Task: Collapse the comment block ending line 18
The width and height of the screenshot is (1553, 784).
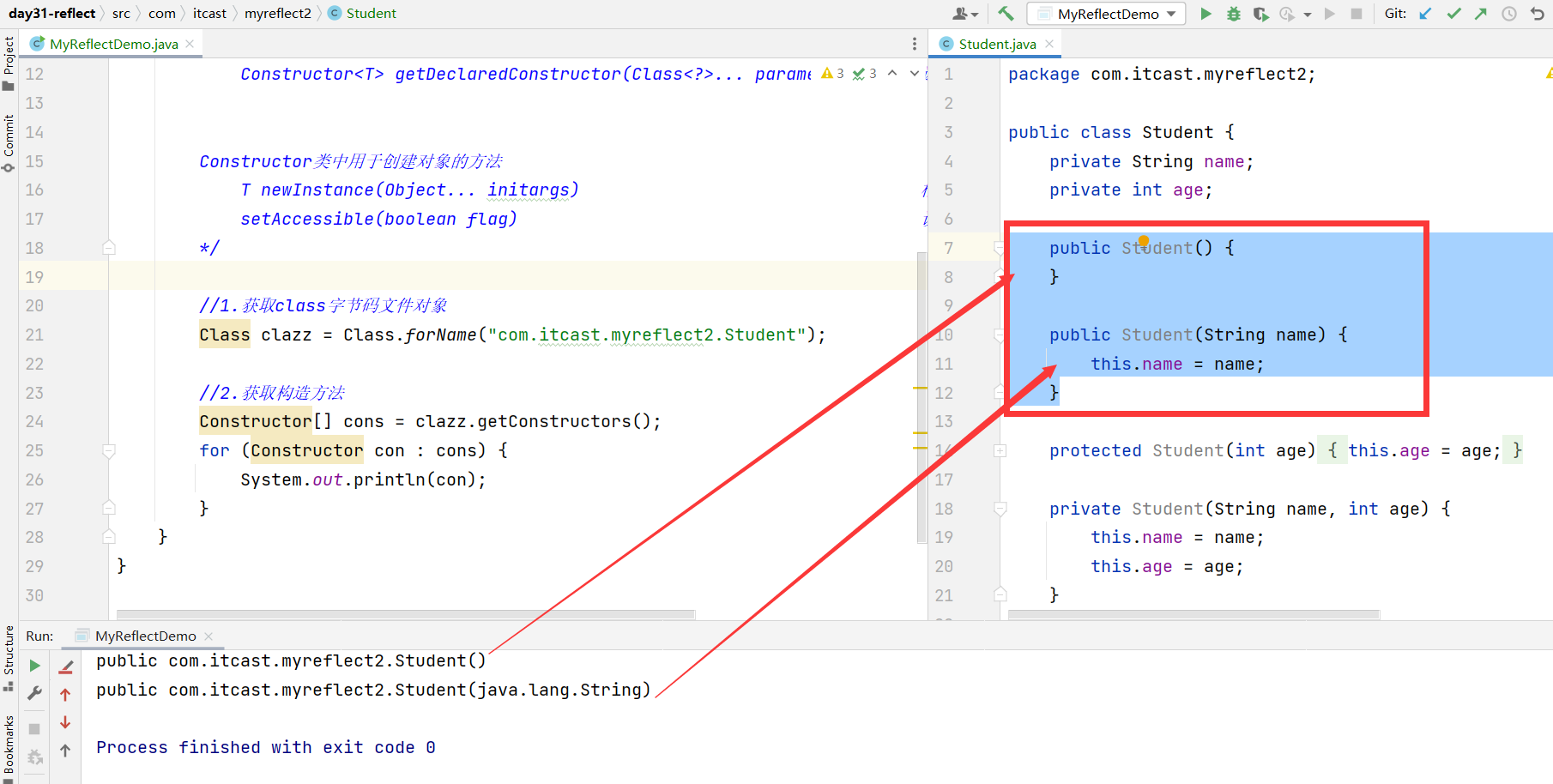Action: (109, 248)
